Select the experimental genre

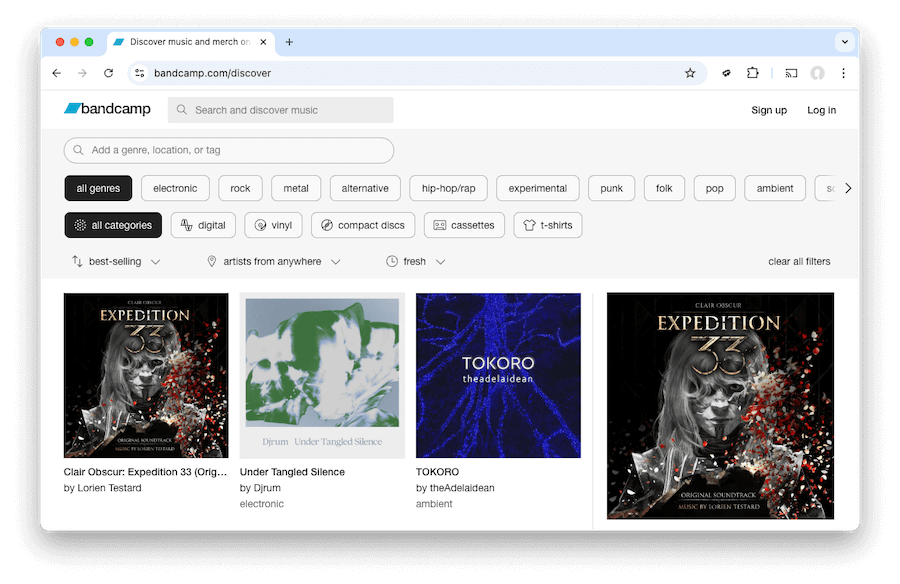[538, 188]
